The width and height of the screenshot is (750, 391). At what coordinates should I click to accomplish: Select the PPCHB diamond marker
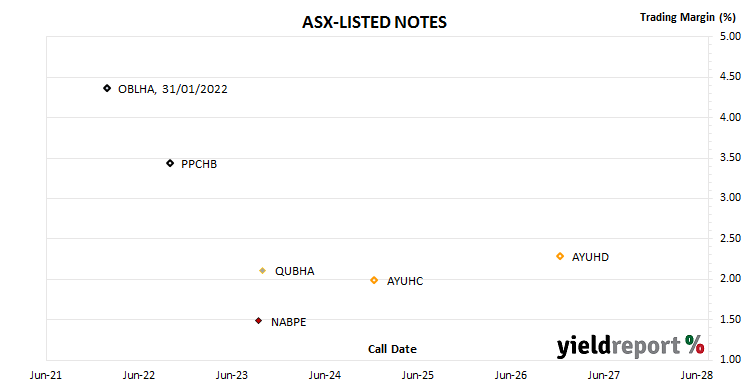coord(170,163)
